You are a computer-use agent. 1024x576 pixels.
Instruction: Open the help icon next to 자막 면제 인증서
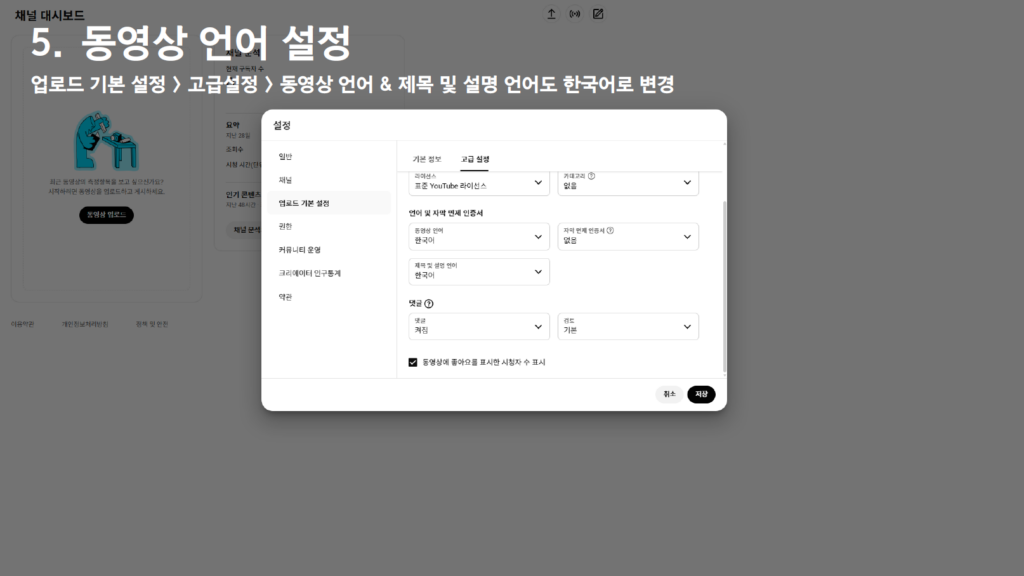610,231
